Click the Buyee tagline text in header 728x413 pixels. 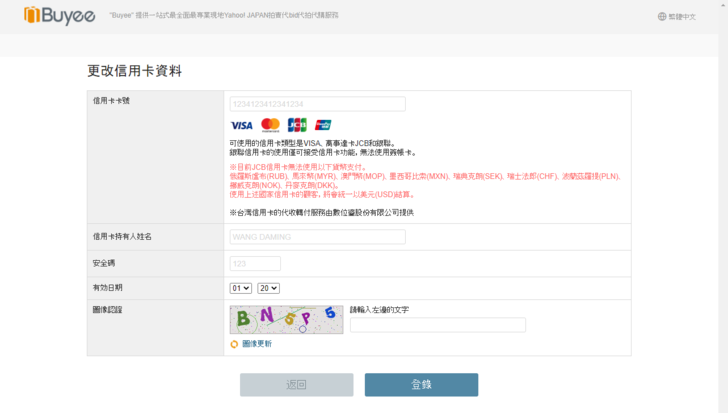tap(224, 15)
